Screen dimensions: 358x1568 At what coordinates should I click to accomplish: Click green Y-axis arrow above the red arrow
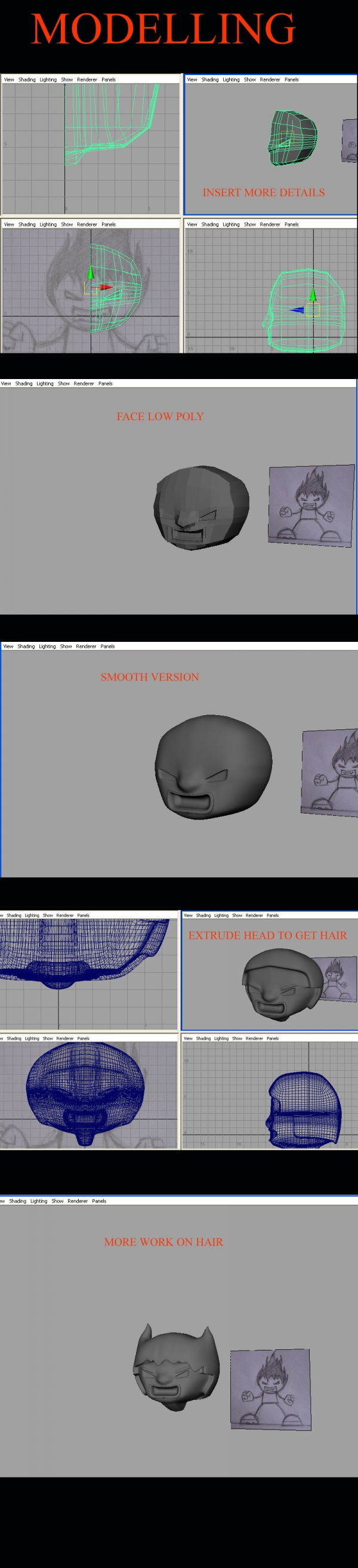pyautogui.click(x=91, y=273)
